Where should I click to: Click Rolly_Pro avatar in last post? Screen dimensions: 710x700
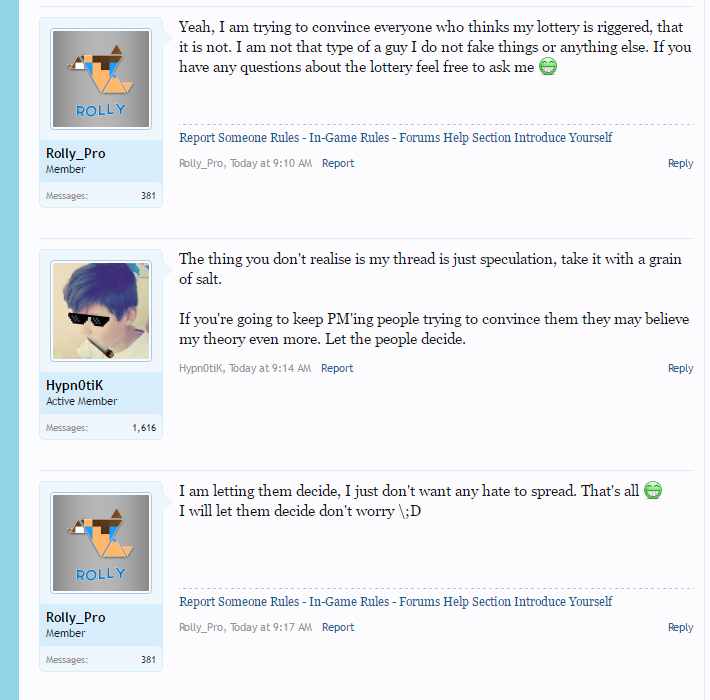tap(100, 542)
